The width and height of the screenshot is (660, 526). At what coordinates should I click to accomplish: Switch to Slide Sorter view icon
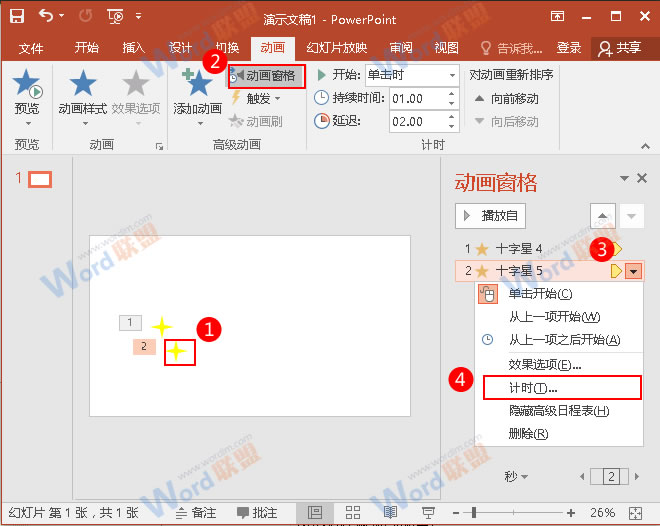352,512
